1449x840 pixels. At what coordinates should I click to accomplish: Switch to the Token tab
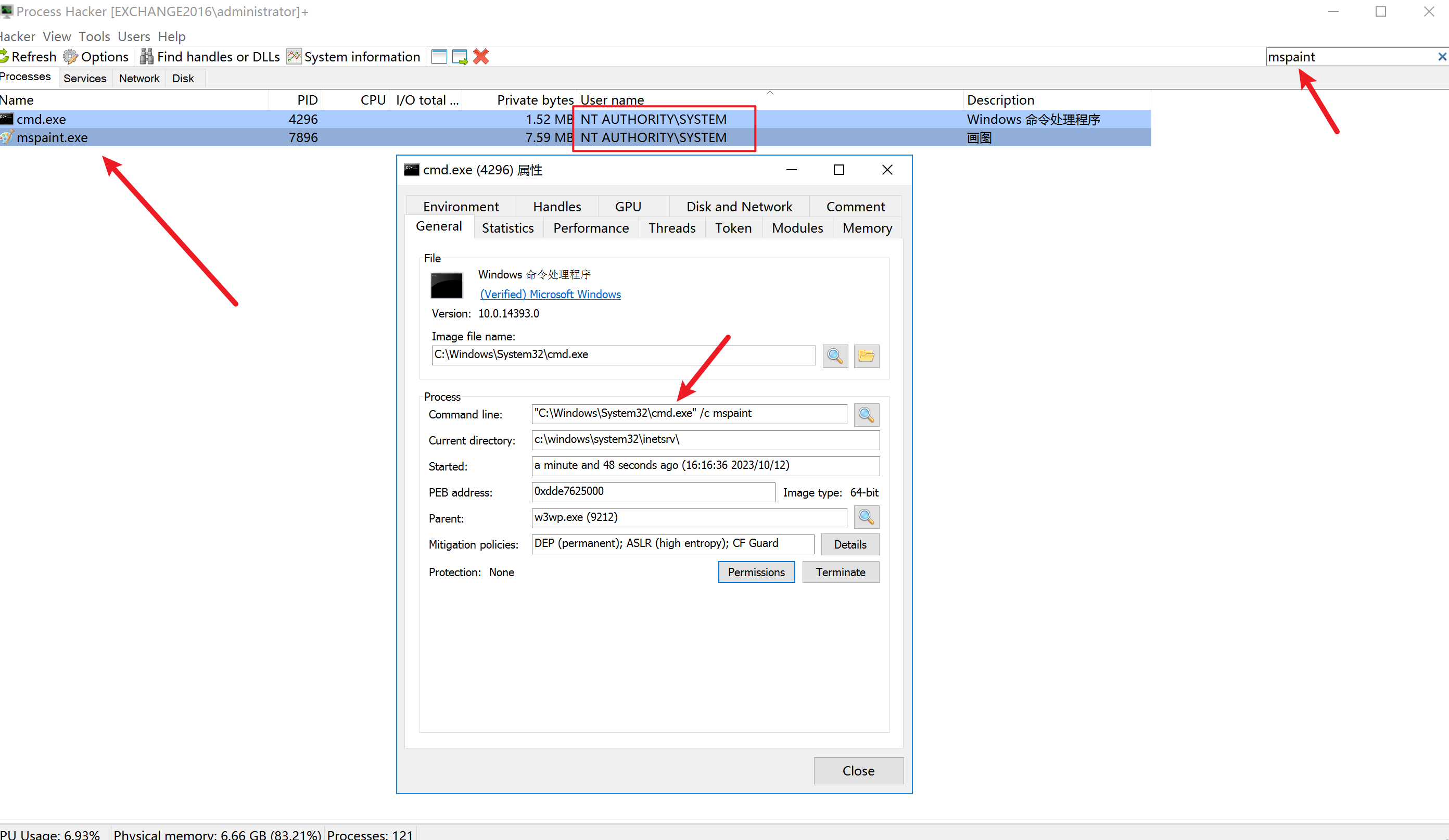[x=733, y=228]
